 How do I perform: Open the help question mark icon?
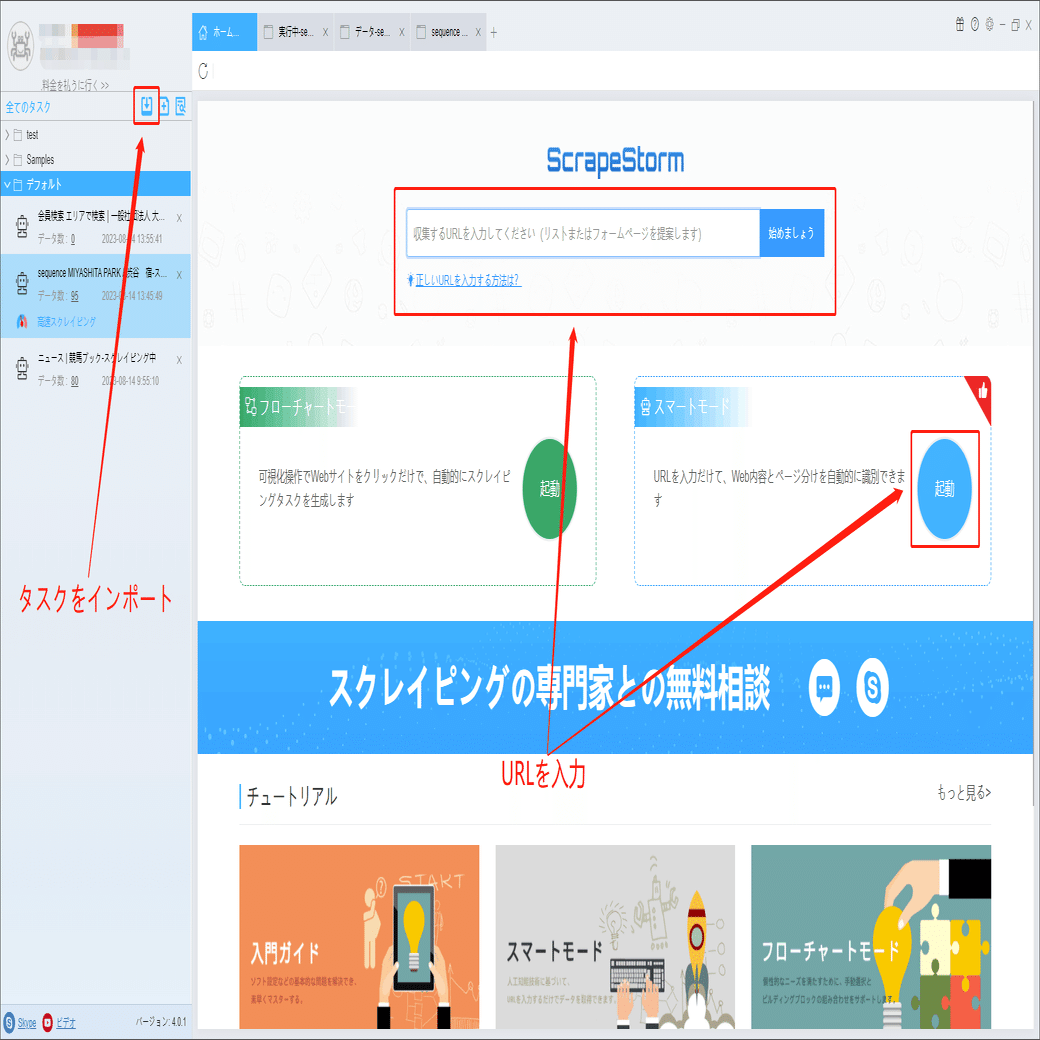(x=974, y=25)
